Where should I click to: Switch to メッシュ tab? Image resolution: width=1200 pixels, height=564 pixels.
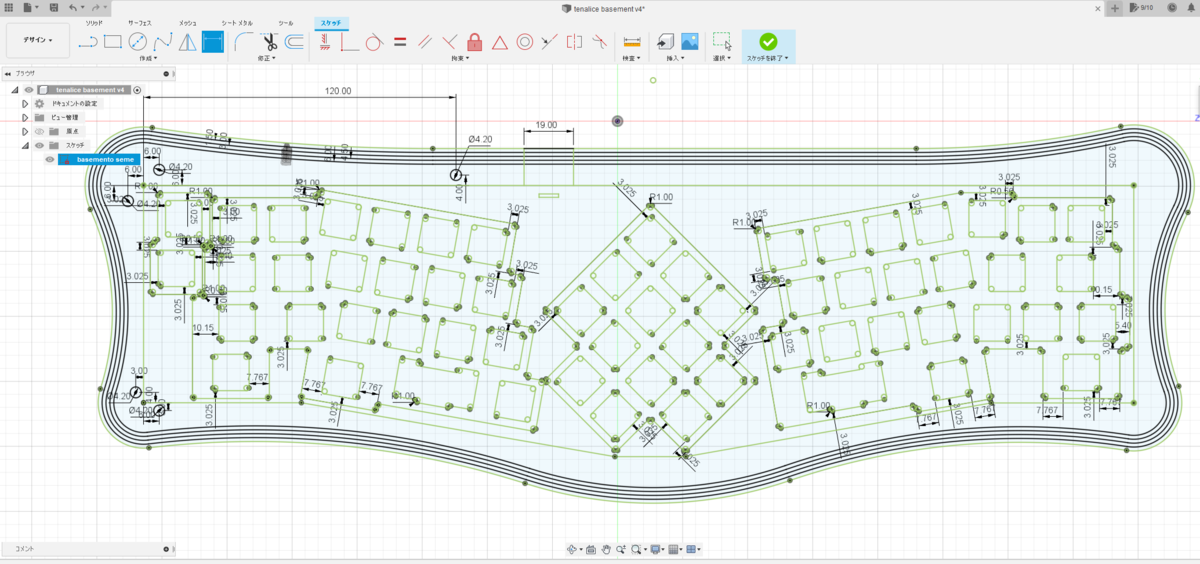[x=188, y=21]
